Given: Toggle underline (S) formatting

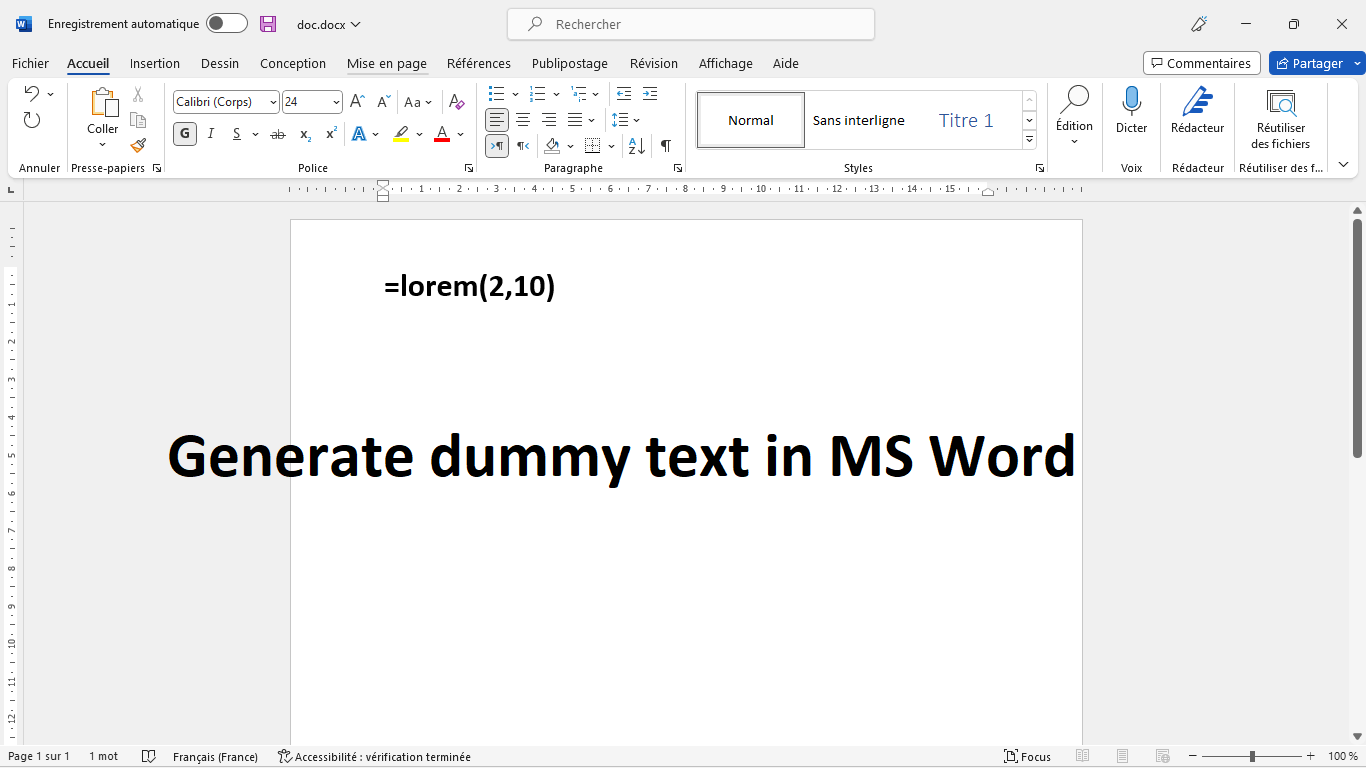Looking at the screenshot, I should [x=237, y=134].
